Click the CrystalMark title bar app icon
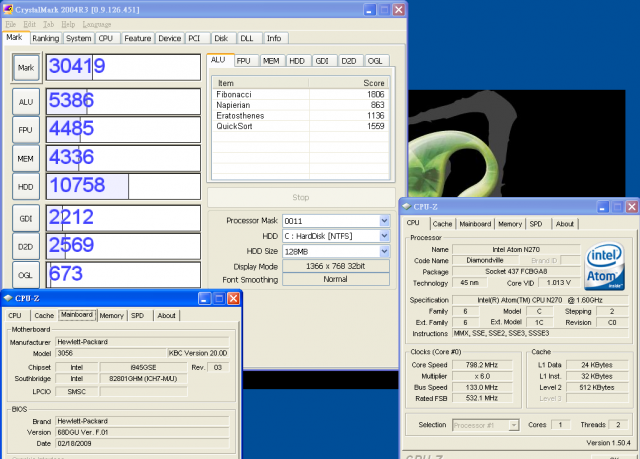Image resolution: width=640 pixels, height=459 pixels. [8, 9]
